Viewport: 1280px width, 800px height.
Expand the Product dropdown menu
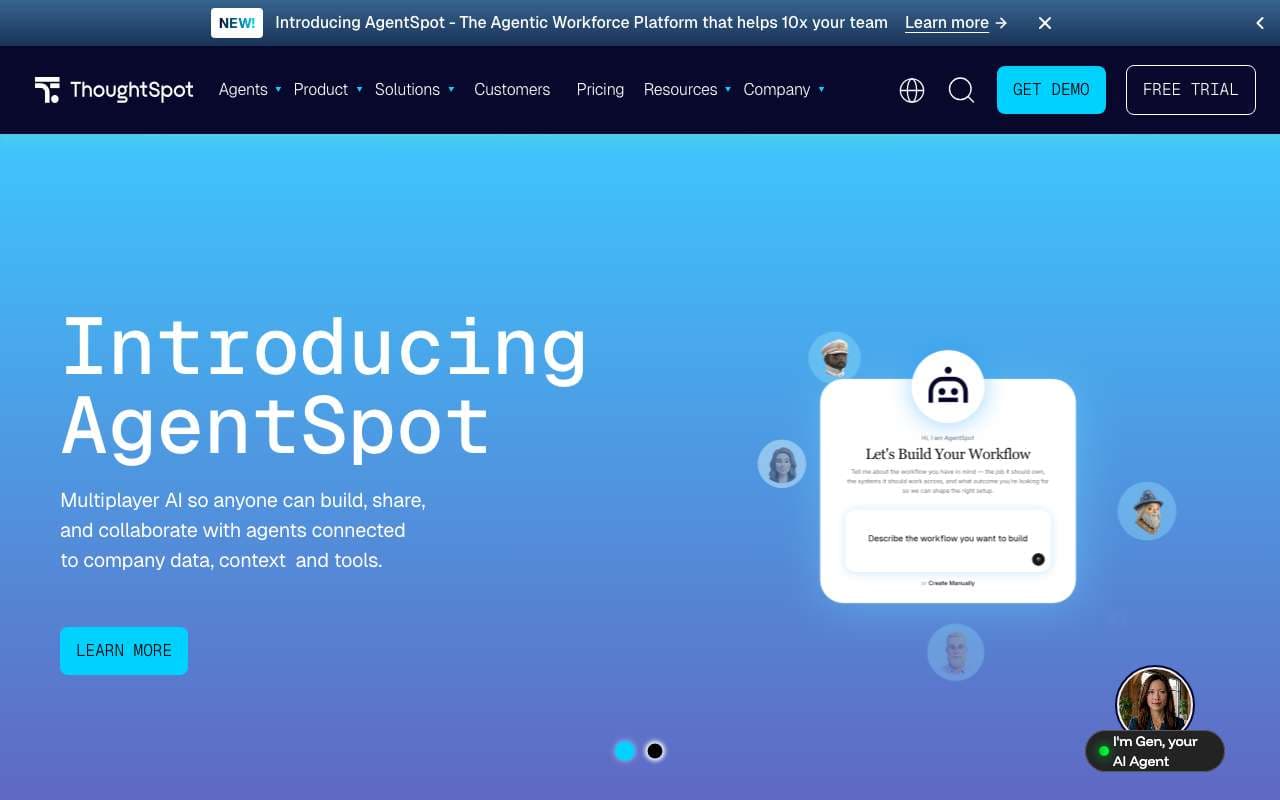tap(328, 90)
